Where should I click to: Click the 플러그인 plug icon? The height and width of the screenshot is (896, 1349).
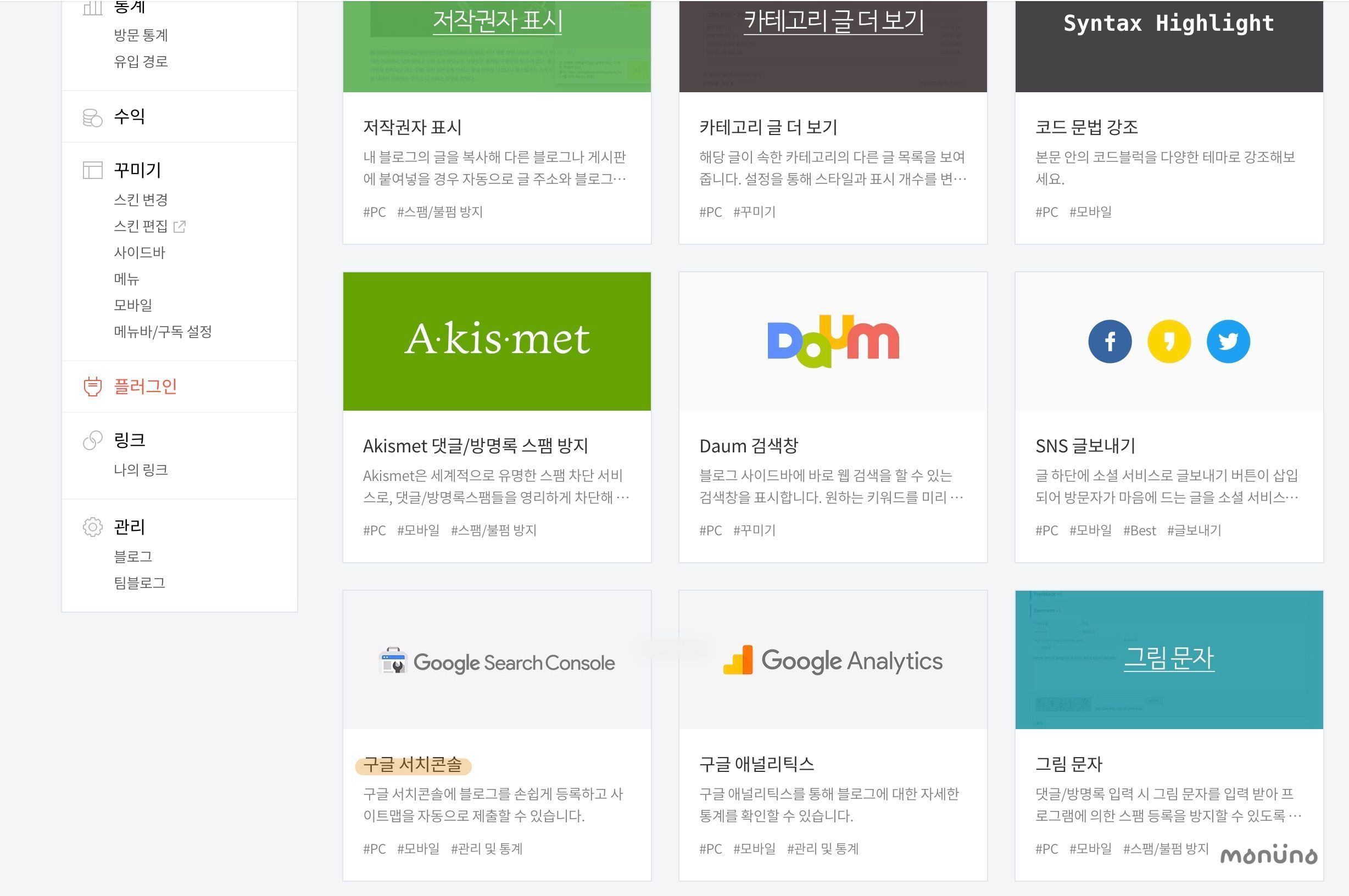[93, 387]
